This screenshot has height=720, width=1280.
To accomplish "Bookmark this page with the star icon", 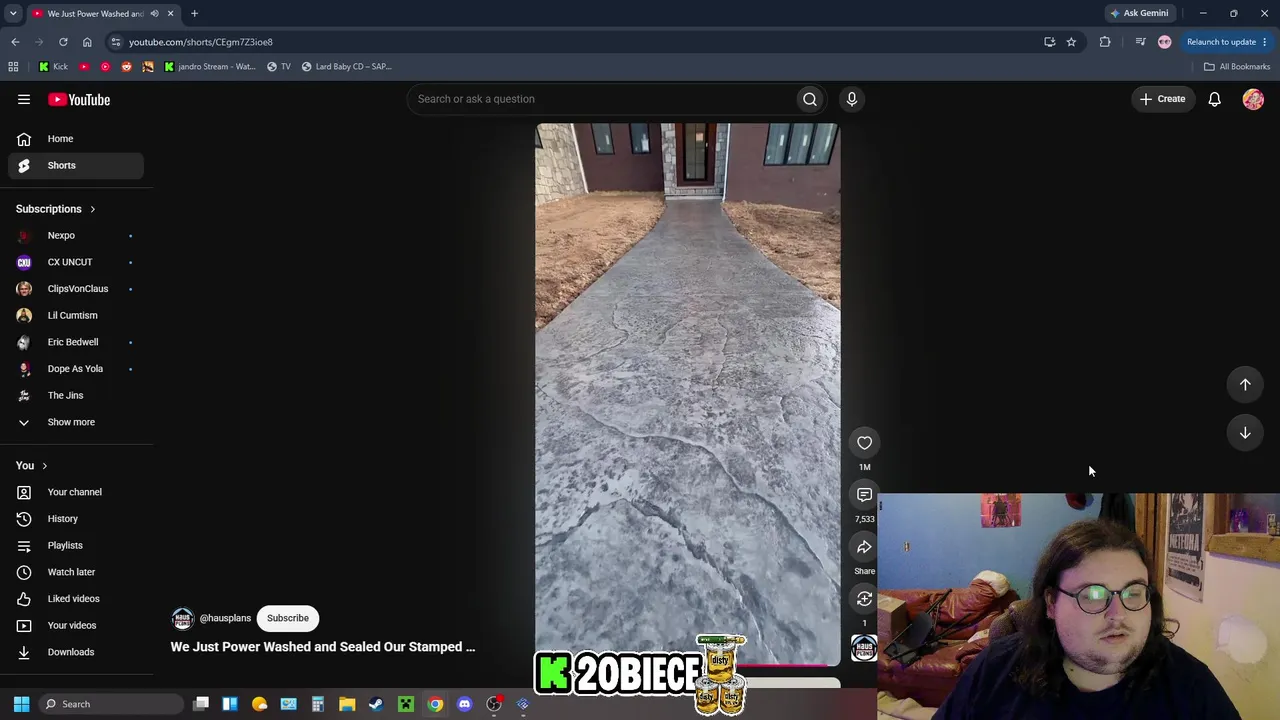I will coord(1071,42).
